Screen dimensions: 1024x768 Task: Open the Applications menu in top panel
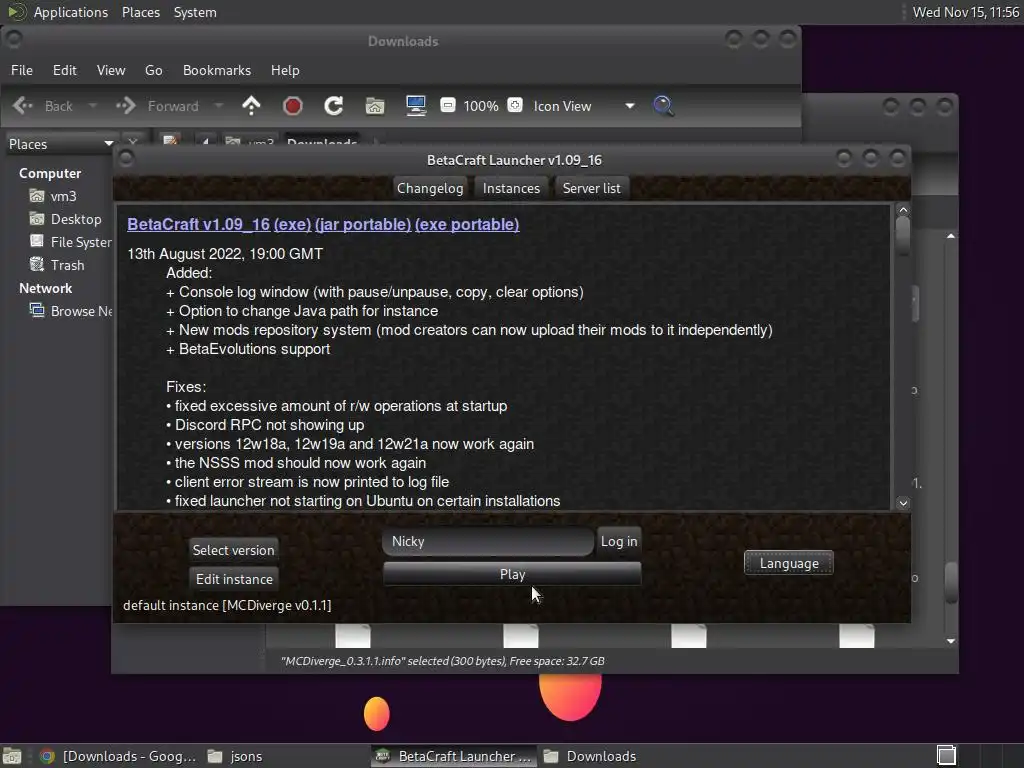(x=58, y=12)
